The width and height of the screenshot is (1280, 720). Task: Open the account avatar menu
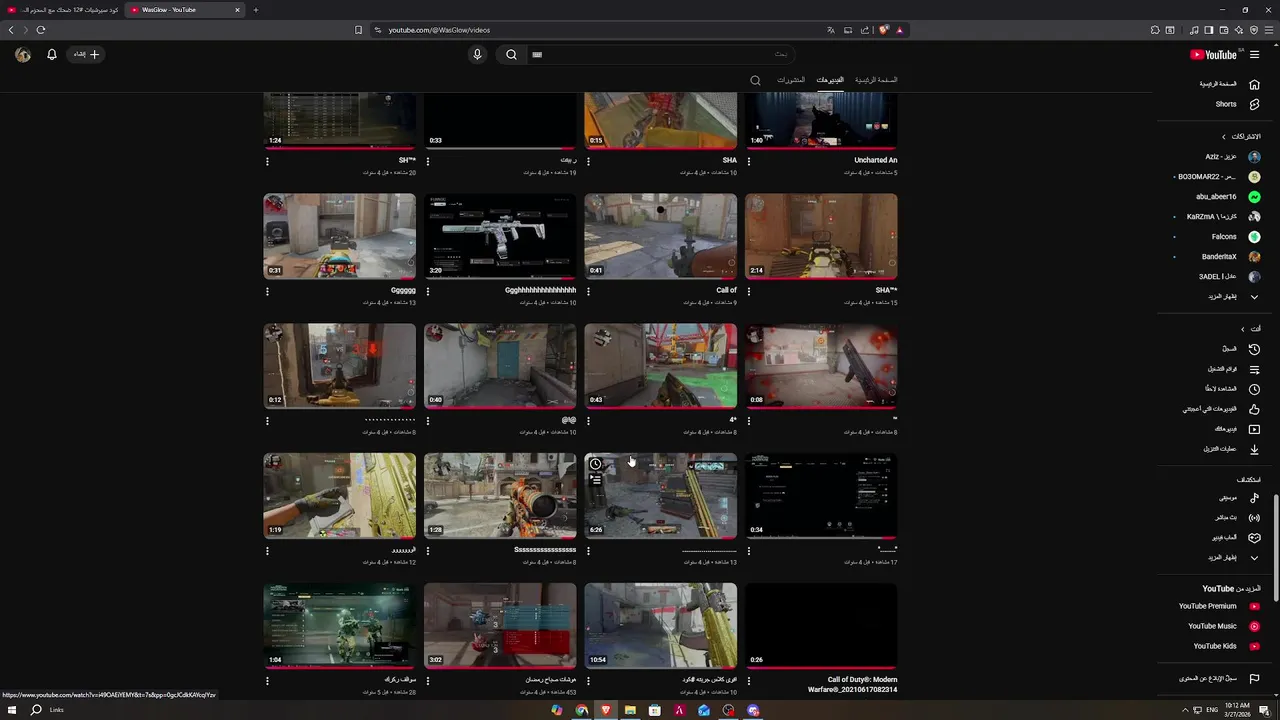click(x=23, y=55)
